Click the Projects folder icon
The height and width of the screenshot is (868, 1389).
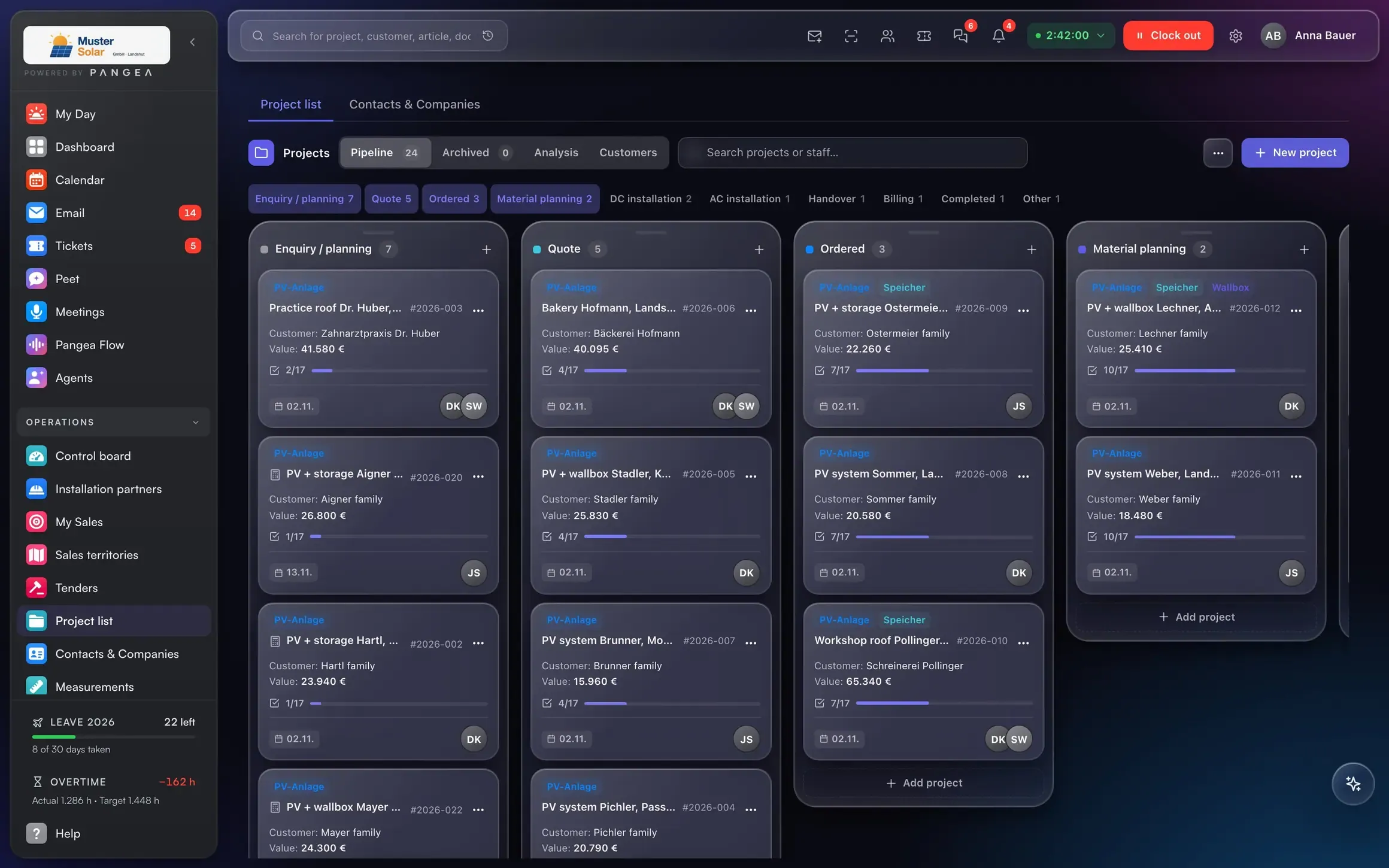(261, 153)
